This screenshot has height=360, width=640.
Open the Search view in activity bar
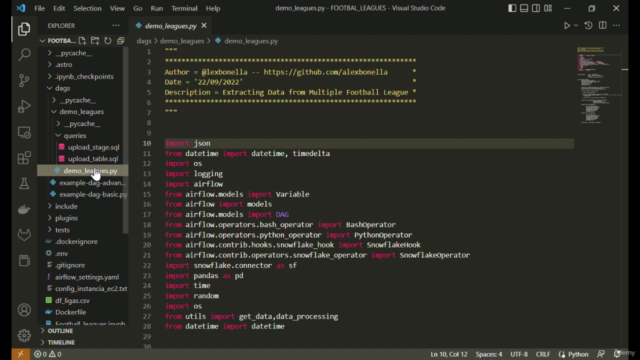pyautogui.click(x=24, y=54)
